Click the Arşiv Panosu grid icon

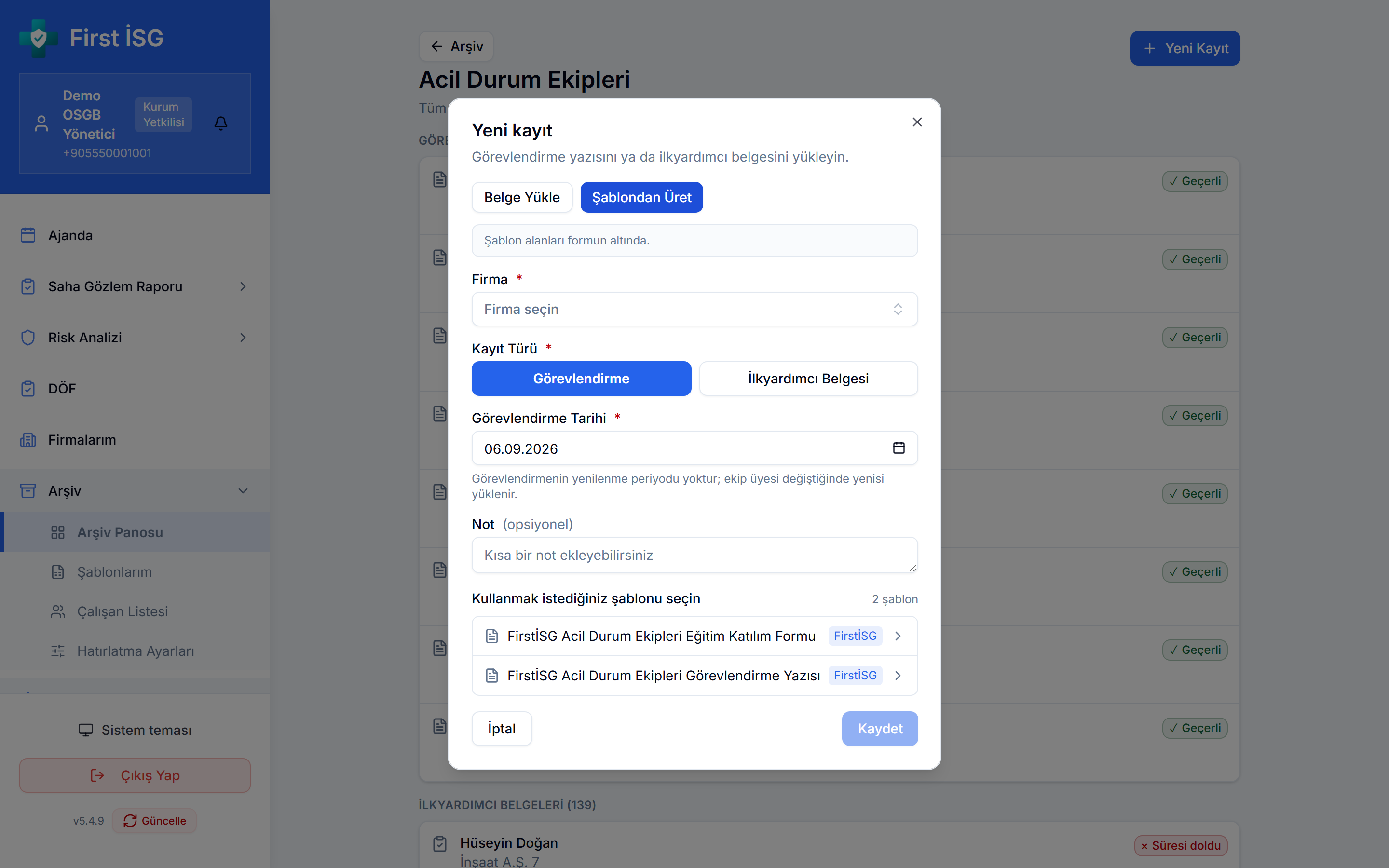coord(58,532)
